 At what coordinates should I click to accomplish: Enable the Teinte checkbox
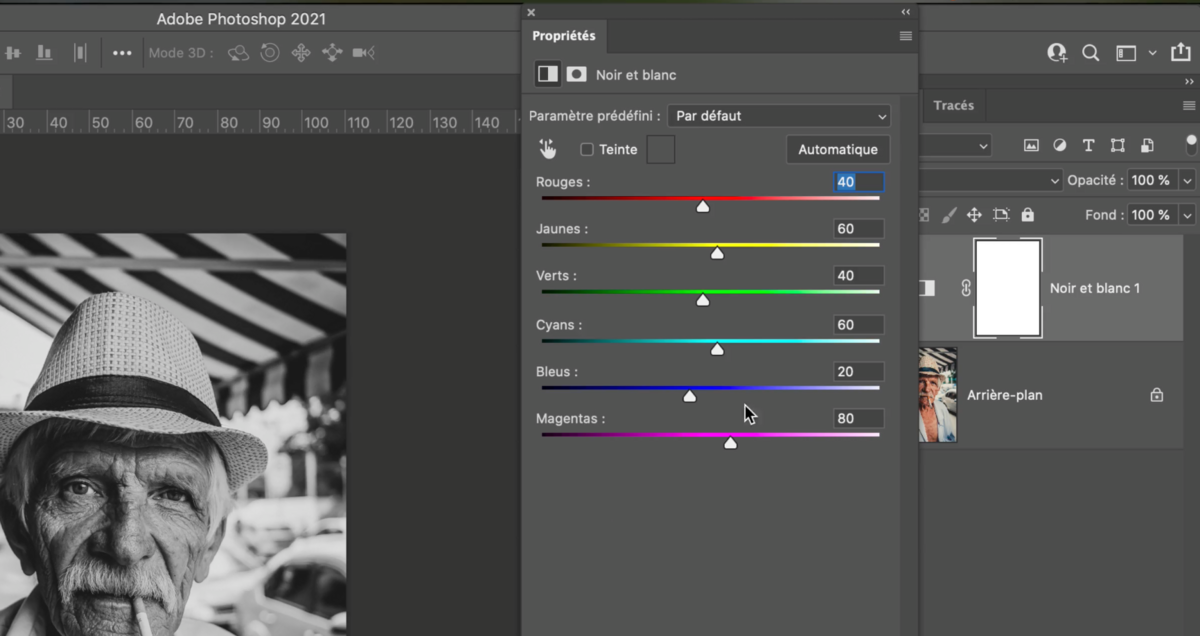[x=587, y=150]
